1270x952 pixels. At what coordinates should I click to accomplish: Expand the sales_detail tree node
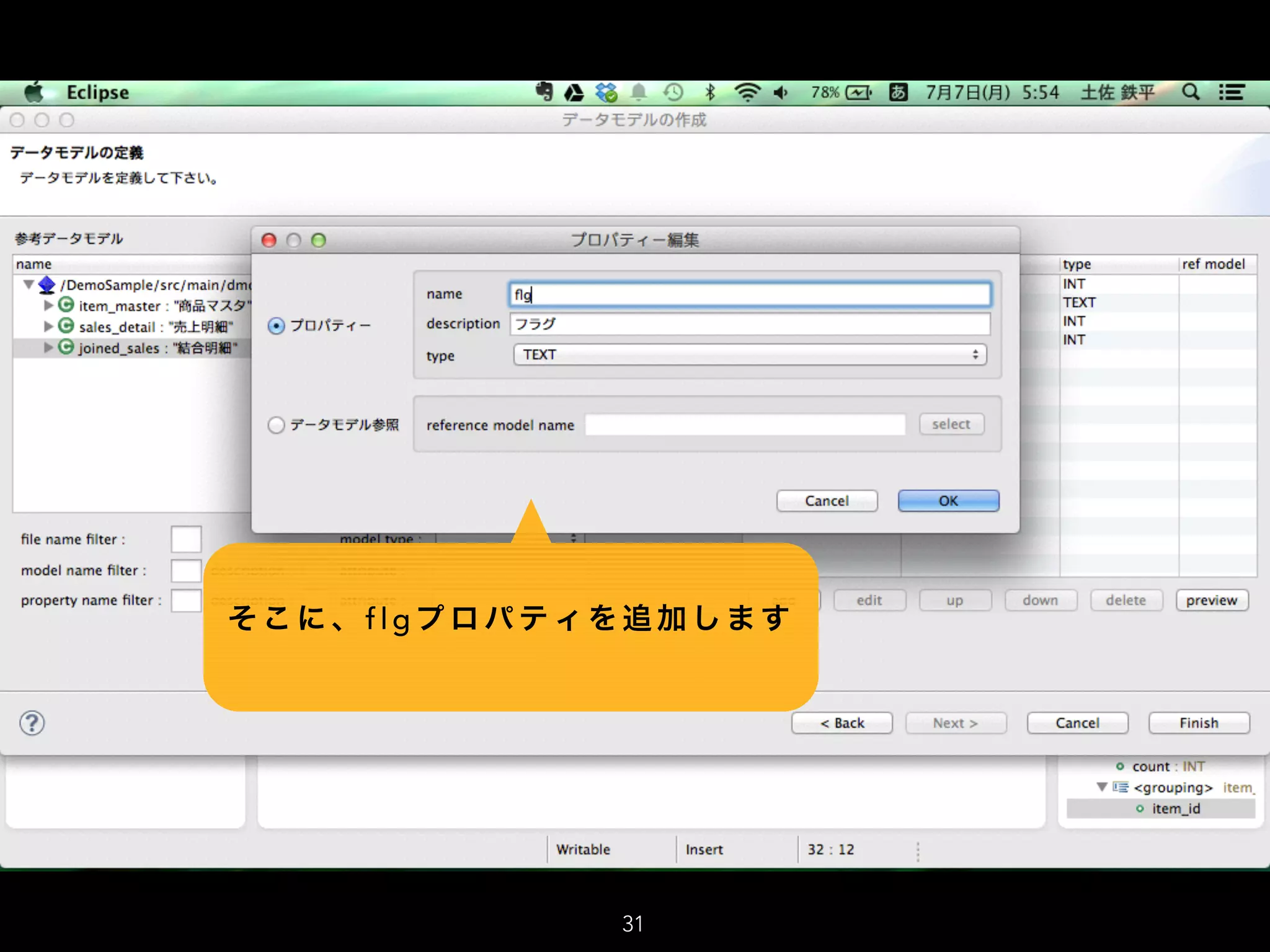pyautogui.click(x=48, y=326)
